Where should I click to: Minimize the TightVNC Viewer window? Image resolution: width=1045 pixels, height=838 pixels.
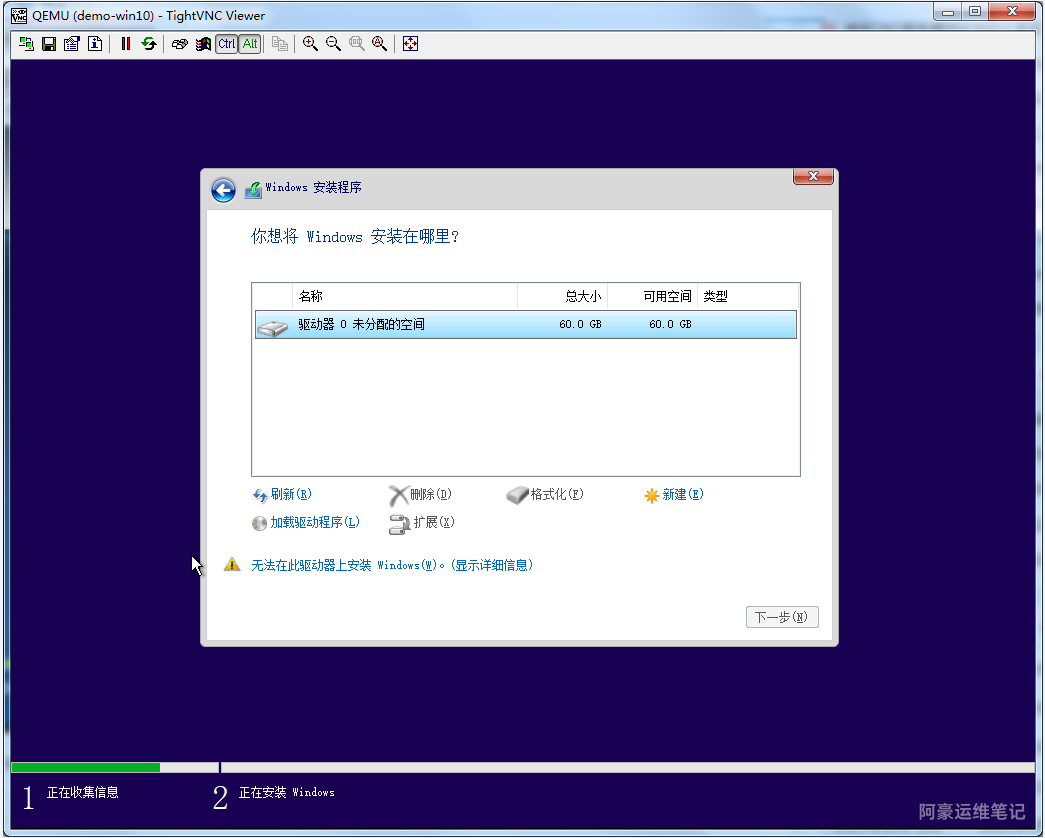pyautogui.click(x=947, y=11)
